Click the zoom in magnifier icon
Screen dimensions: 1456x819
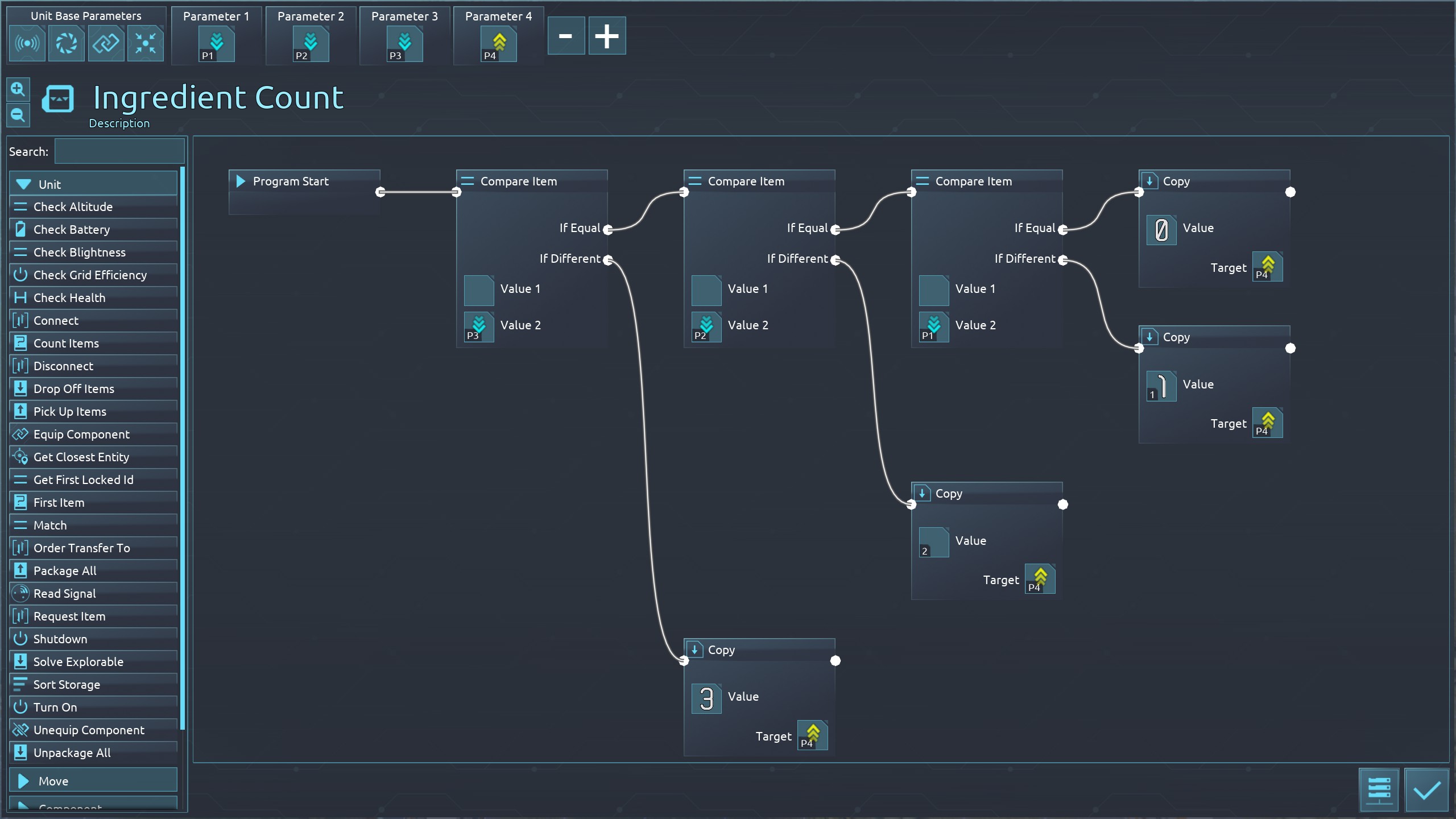(18, 89)
